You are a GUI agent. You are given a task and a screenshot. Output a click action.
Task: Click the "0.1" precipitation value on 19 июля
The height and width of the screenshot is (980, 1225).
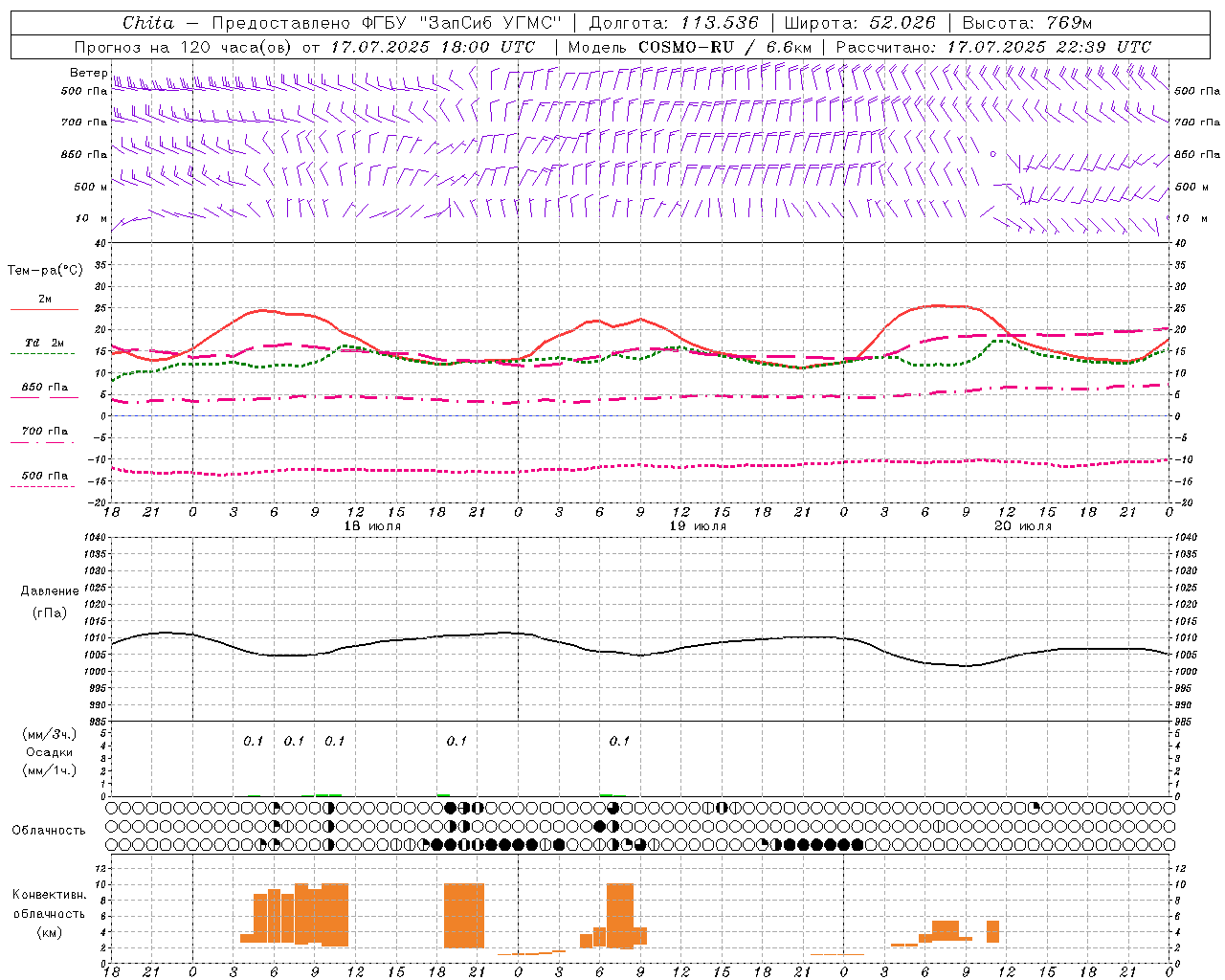pyautogui.click(x=620, y=741)
